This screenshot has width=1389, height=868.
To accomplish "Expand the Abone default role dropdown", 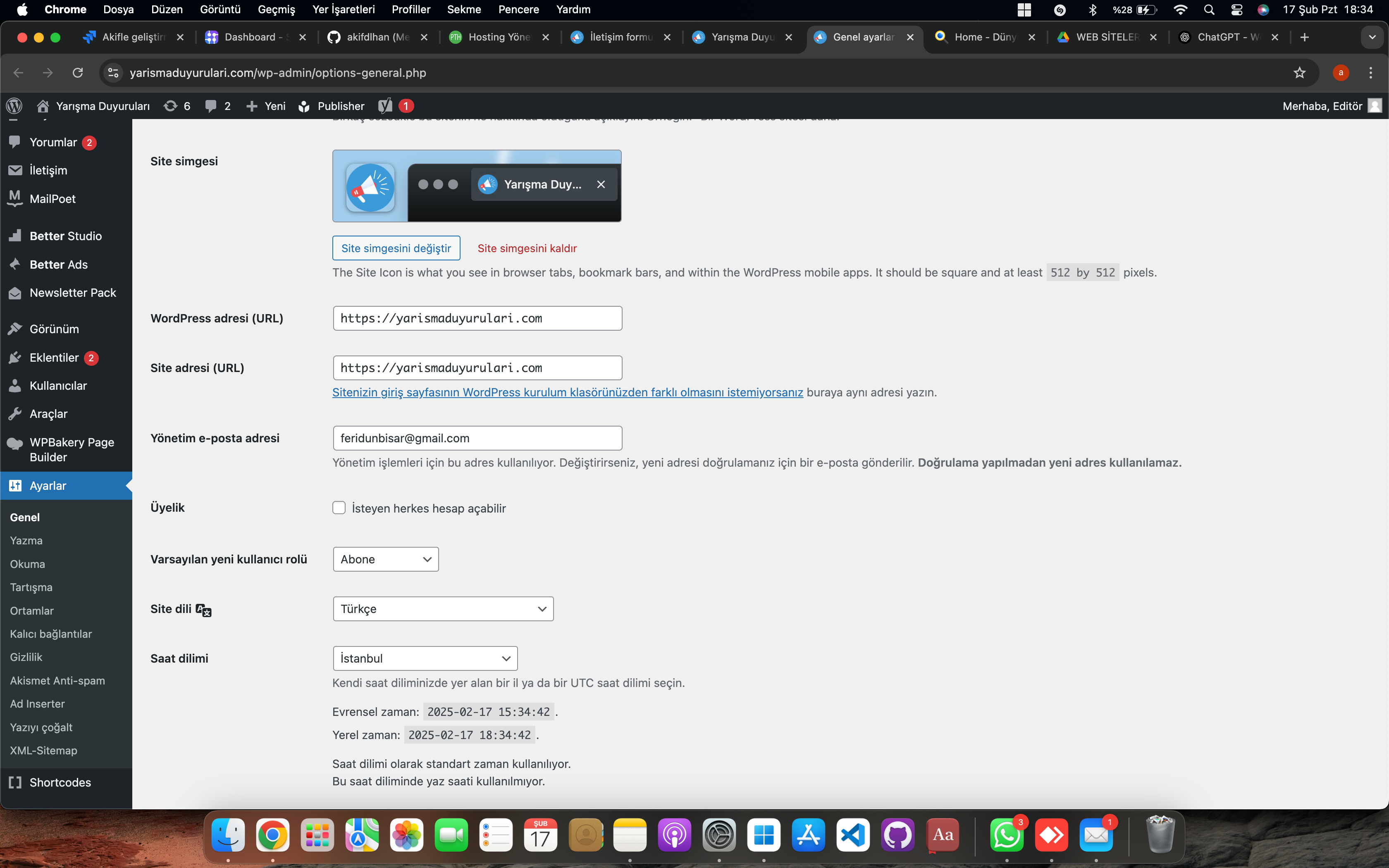I will [x=385, y=559].
